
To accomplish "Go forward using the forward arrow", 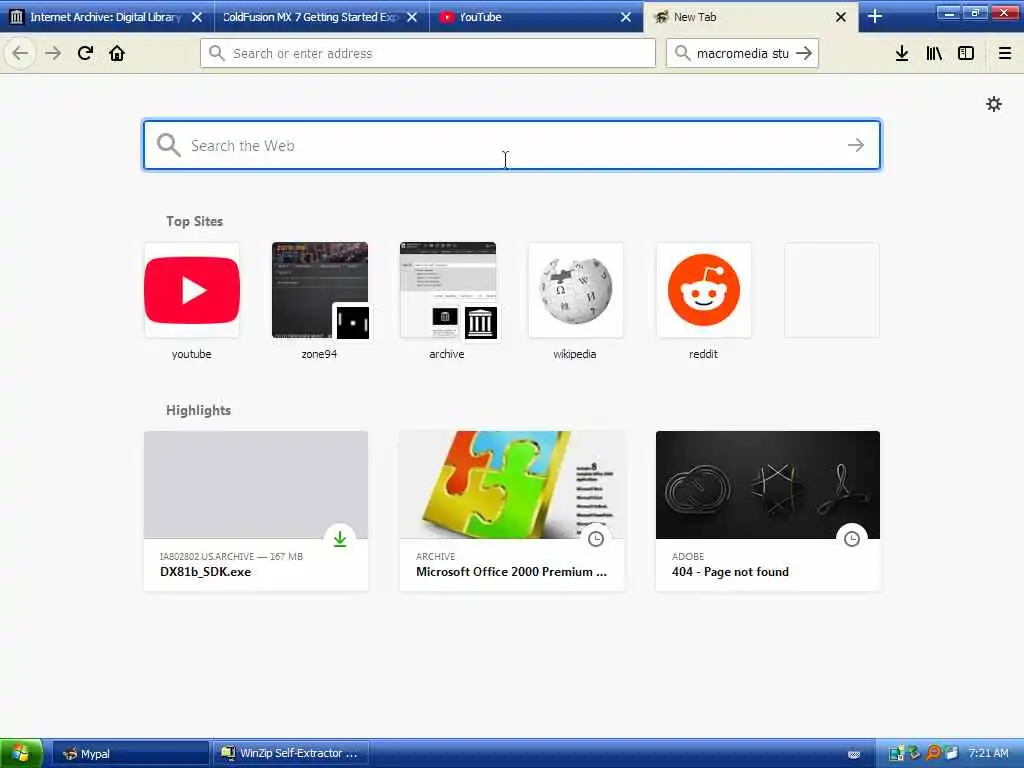I will click(53, 53).
